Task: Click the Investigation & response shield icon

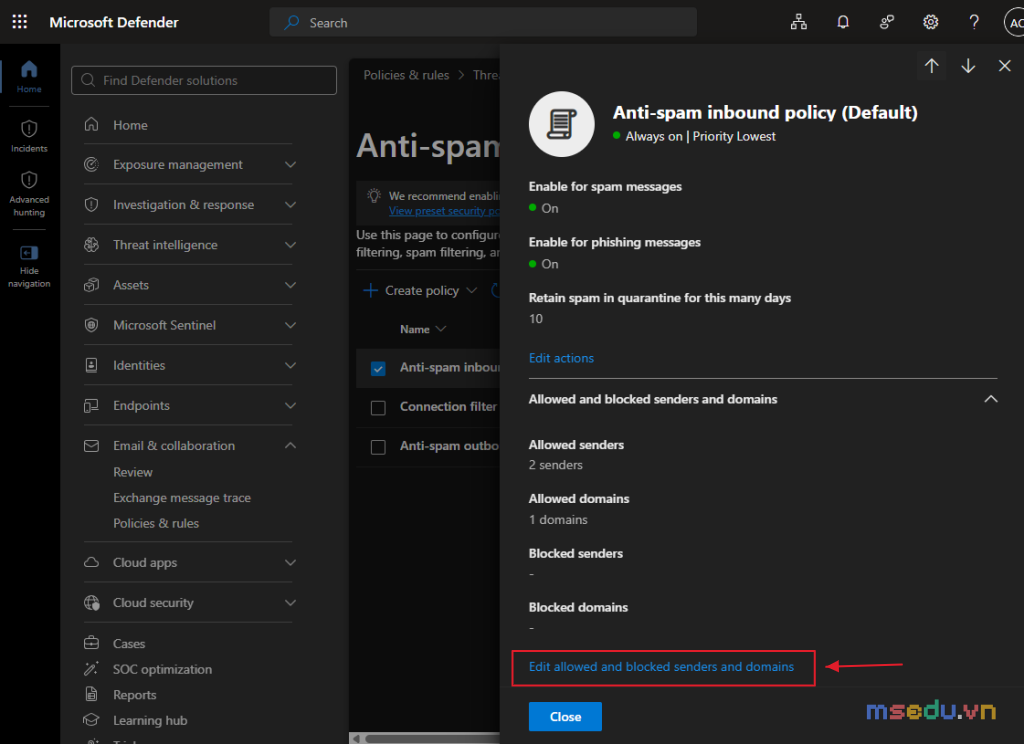Action: (x=91, y=204)
